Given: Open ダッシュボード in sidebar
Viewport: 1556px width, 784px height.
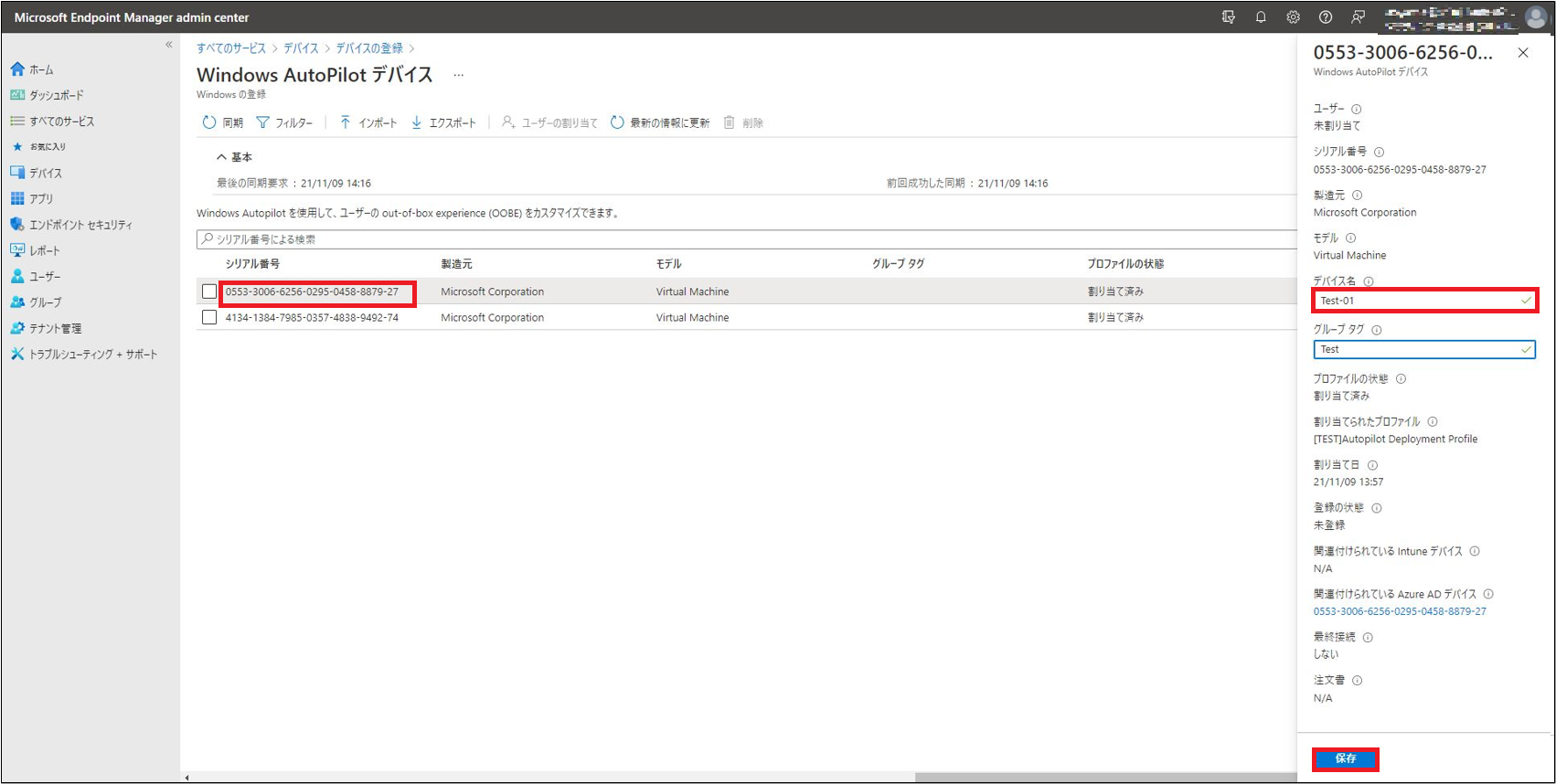Looking at the screenshot, I should click(47, 95).
